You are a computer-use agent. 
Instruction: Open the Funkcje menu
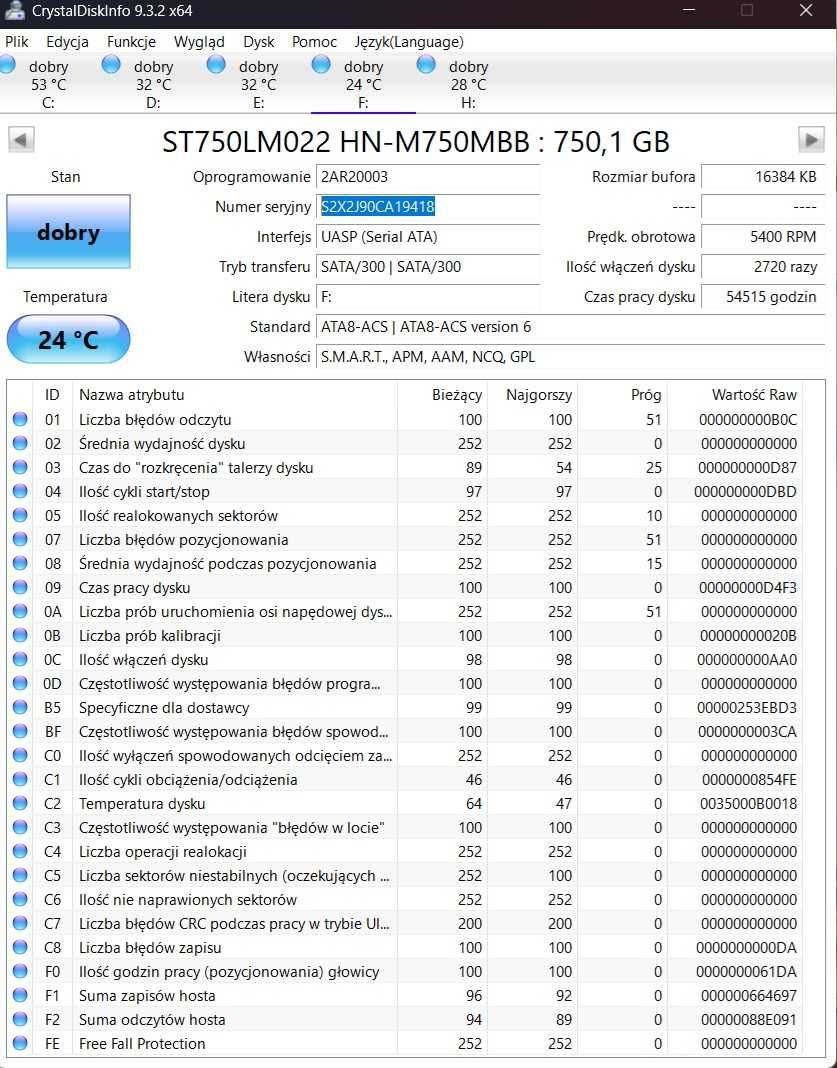click(x=131, y=42)
